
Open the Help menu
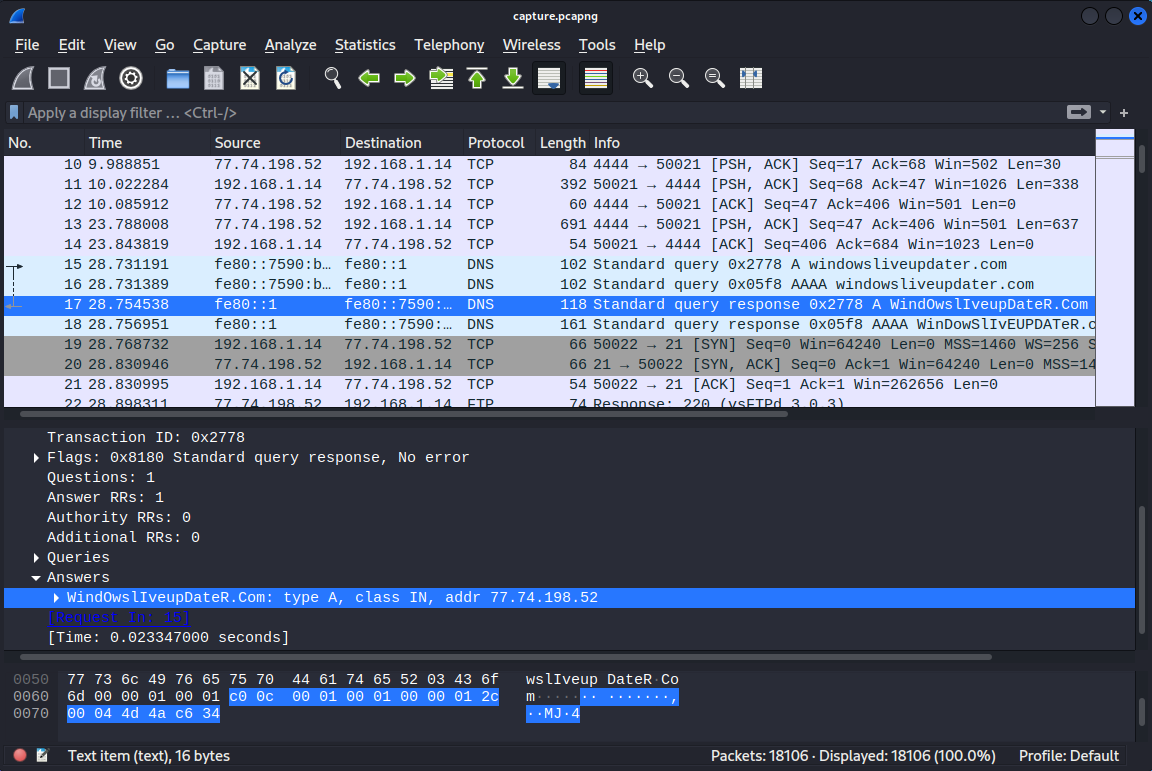coord(649,45)
